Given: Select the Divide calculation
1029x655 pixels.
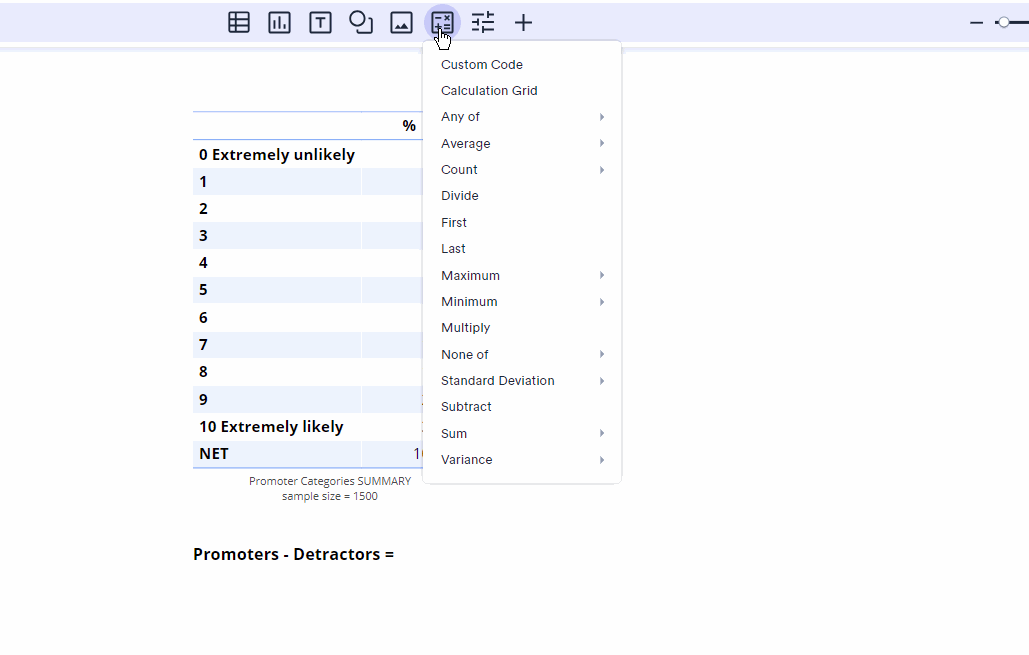Looking at the screenshot, I should (459, 195).
